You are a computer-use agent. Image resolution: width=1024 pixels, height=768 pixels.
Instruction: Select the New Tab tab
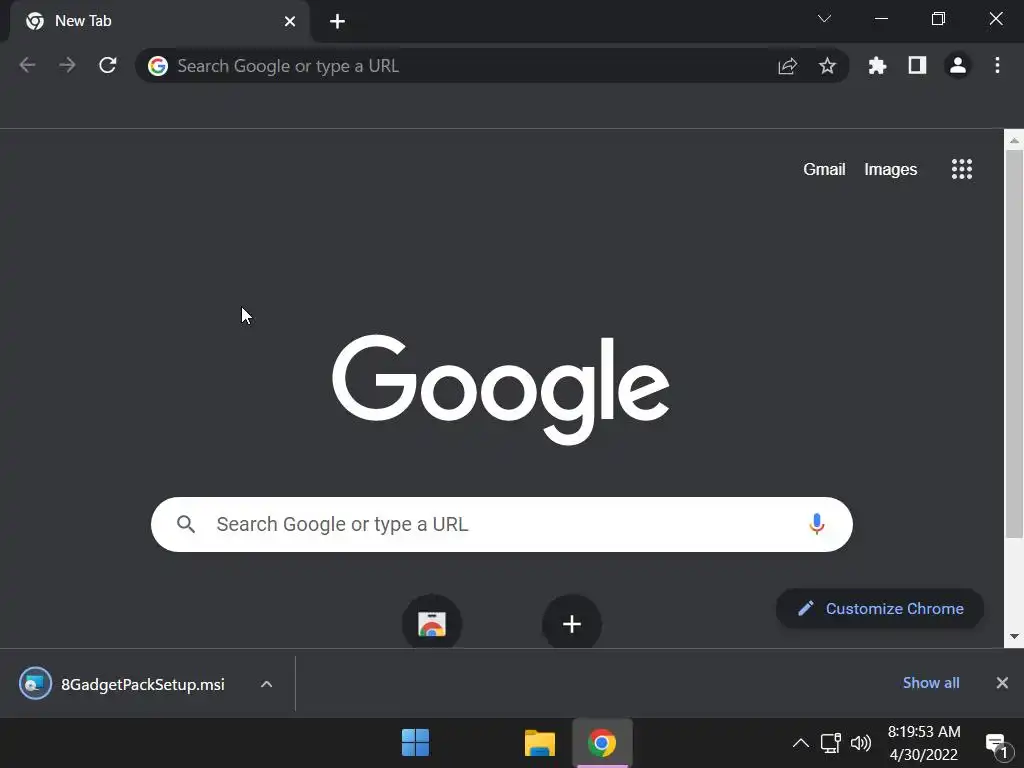click(160, 22)
